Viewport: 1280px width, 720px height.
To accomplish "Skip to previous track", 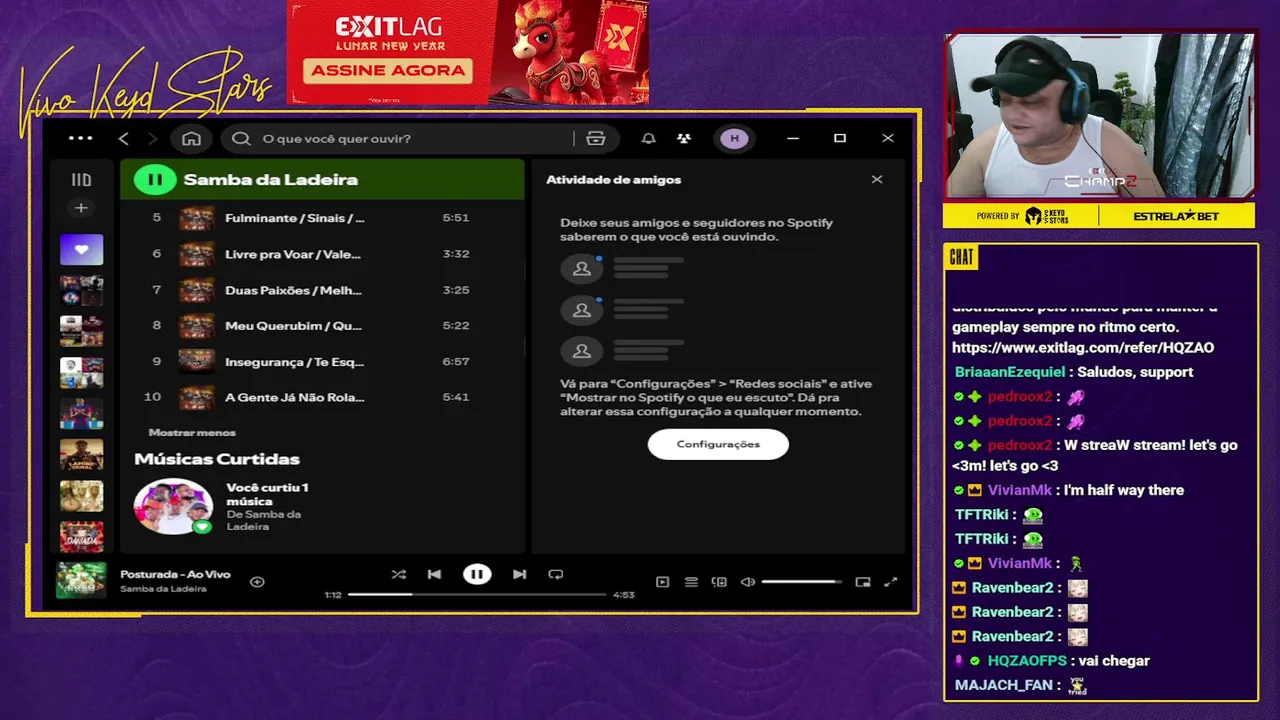I will pyautogui.click(x=434, y=574).
